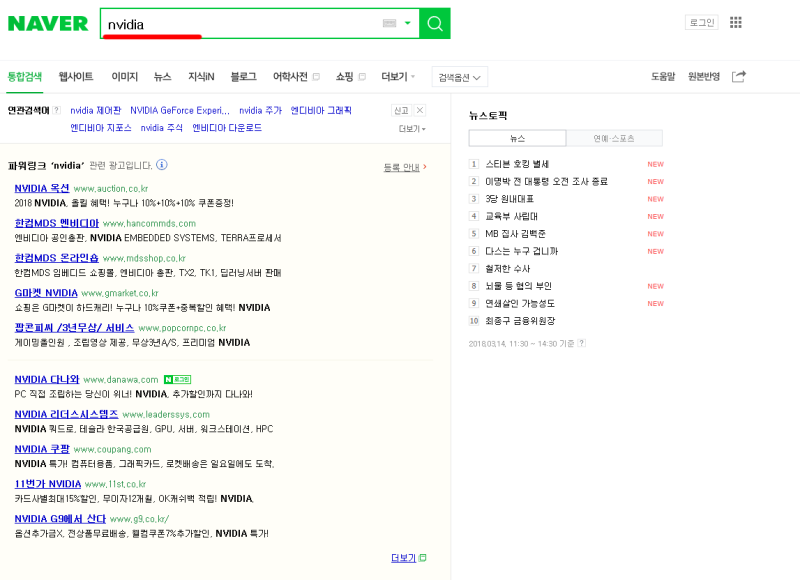Screen dimensions: 800x580
Task: Click related search 엔디비아 지포스
Action: [101, 128]
